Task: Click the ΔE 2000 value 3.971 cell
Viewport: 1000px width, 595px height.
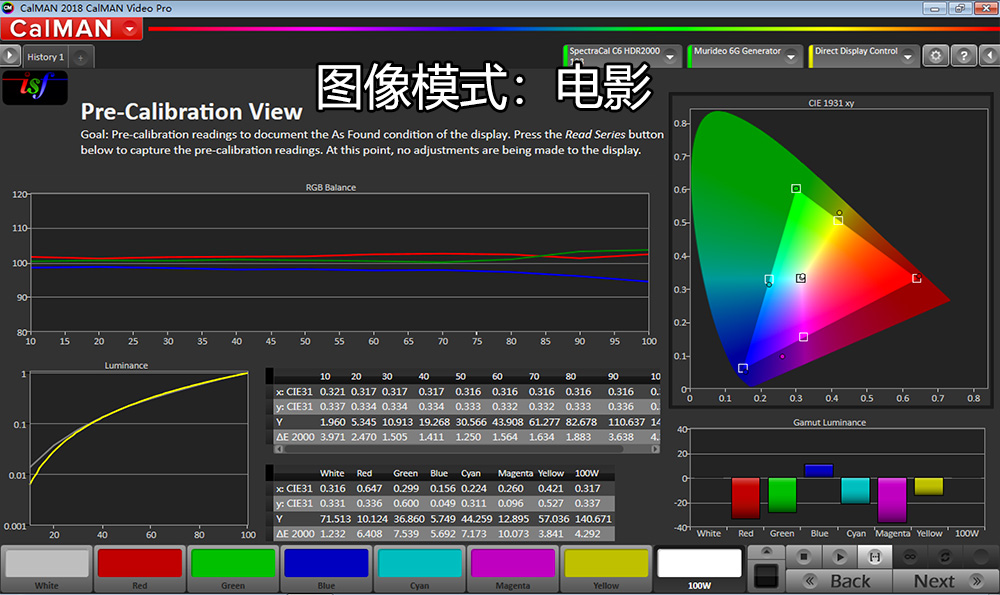Action: coord(332,437)
